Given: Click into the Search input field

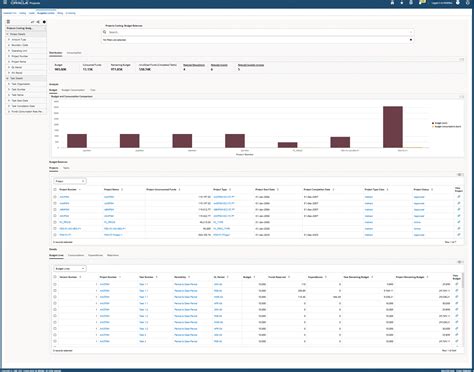Looking at the screenshot, I should coord(259,32).
